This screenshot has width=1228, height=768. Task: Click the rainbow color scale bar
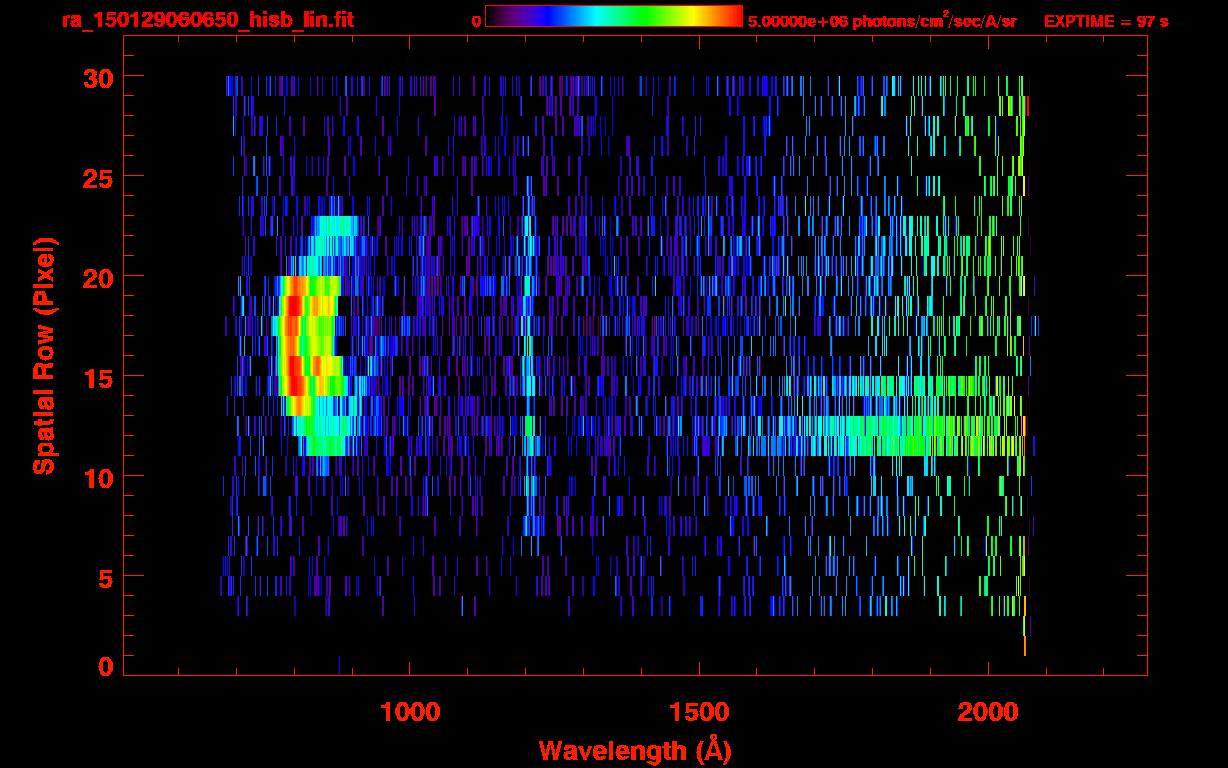pos(614,17)
